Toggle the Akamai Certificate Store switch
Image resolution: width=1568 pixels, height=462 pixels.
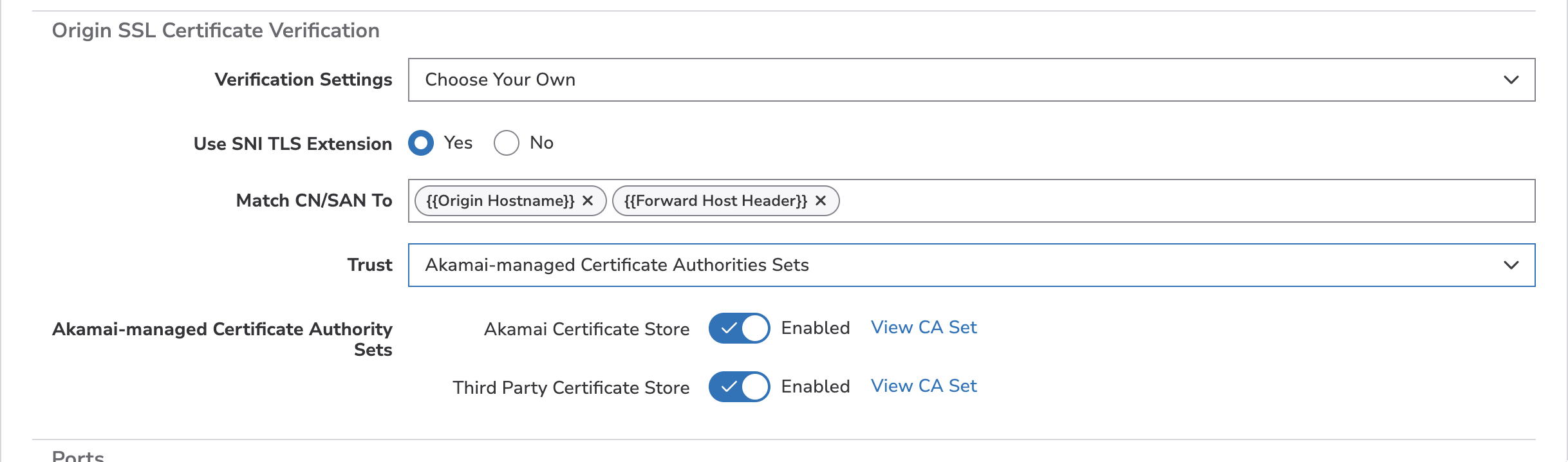tap(740, 328)
